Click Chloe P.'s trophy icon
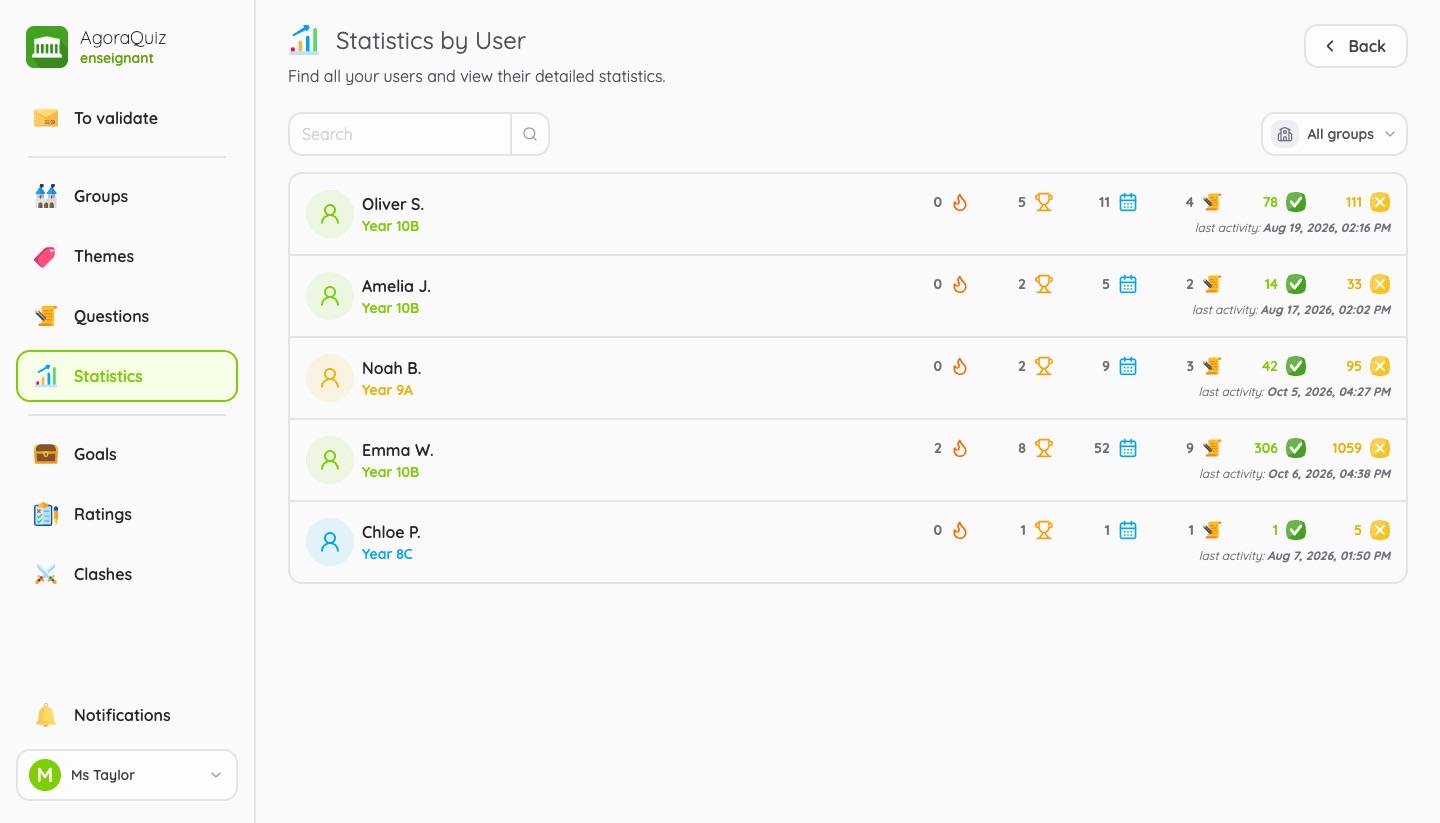Image resolution: width=1440 pixels, height=823 pixels. [1044, 530]
